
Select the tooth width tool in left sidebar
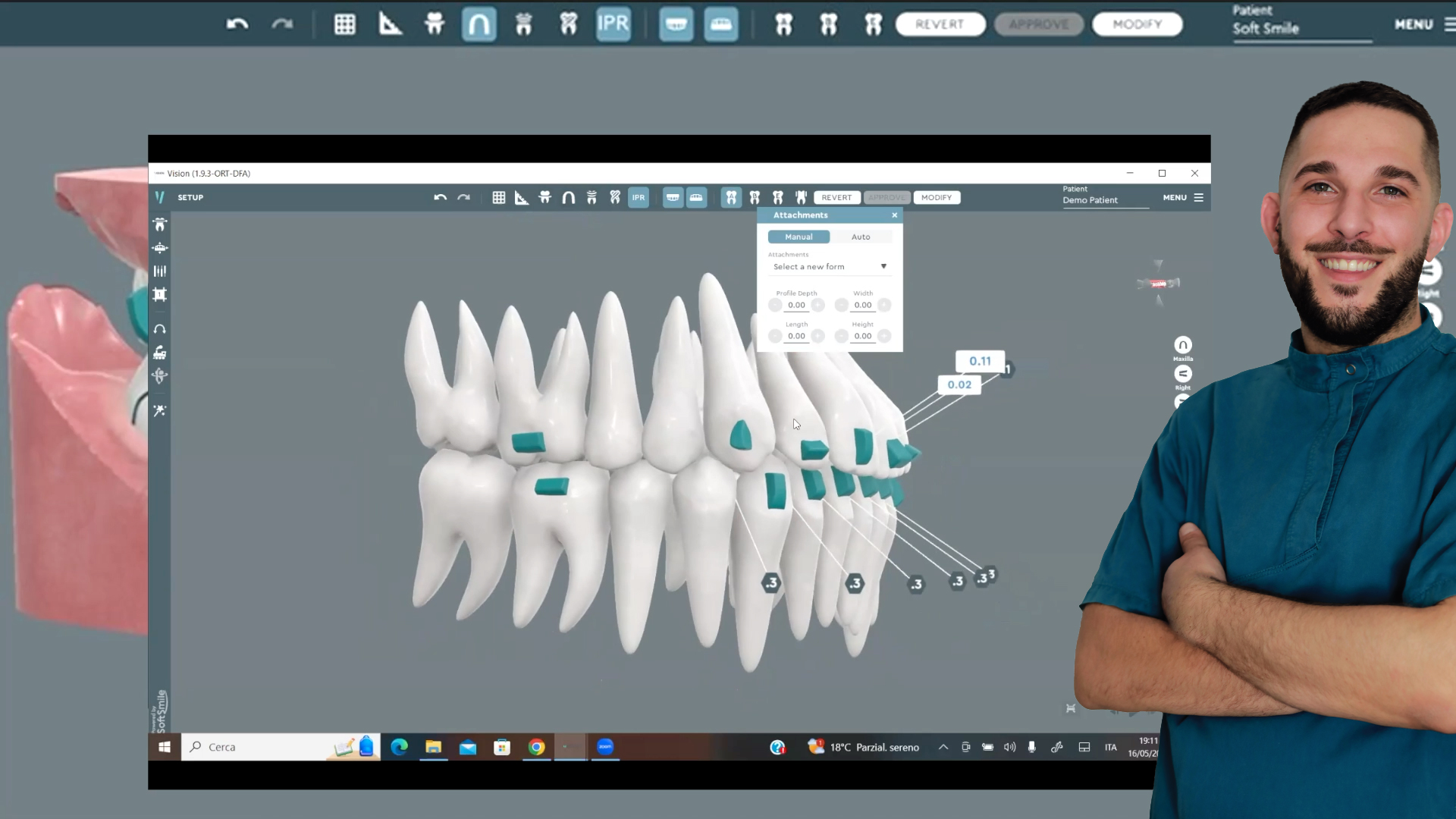point(160,224)
